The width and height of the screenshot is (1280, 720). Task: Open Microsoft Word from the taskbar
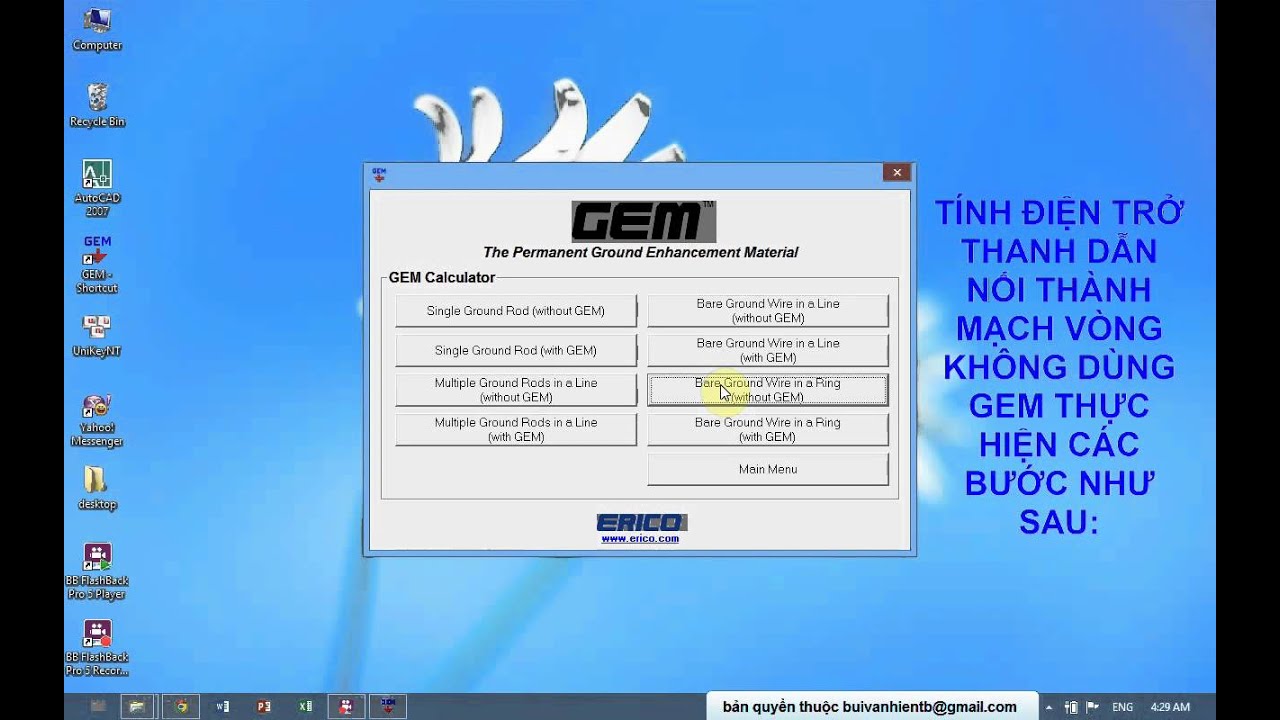222,706
